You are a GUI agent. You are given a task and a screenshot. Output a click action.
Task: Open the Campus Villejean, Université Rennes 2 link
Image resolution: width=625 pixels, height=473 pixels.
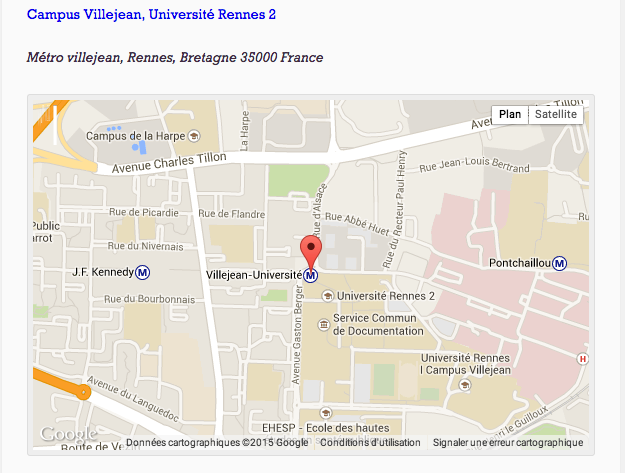pos(151,15)
